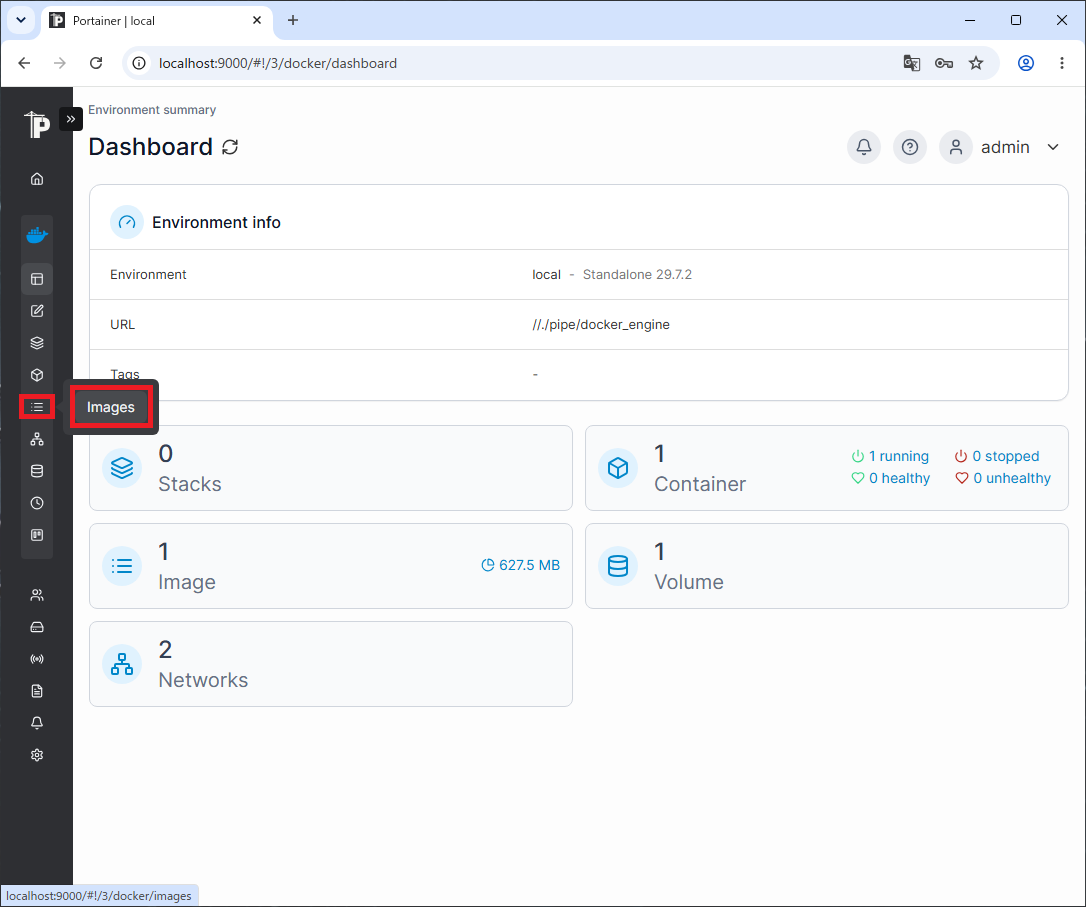Expand the sidebar with the double-arrow button
The width and height of the screenshot is (1086, 907).
point(71,119)
